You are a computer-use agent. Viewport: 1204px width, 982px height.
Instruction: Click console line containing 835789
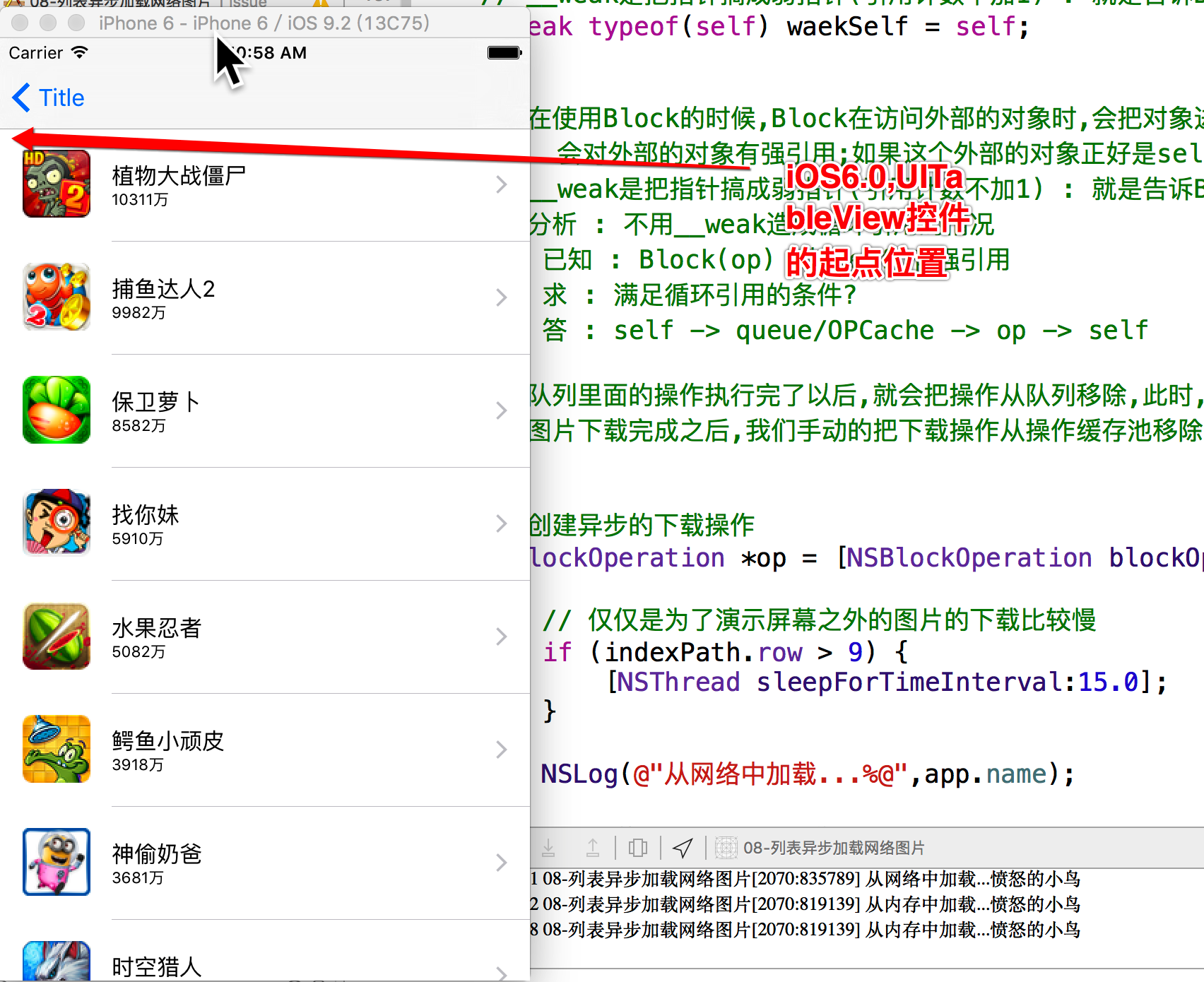click(x=805, y=879)
